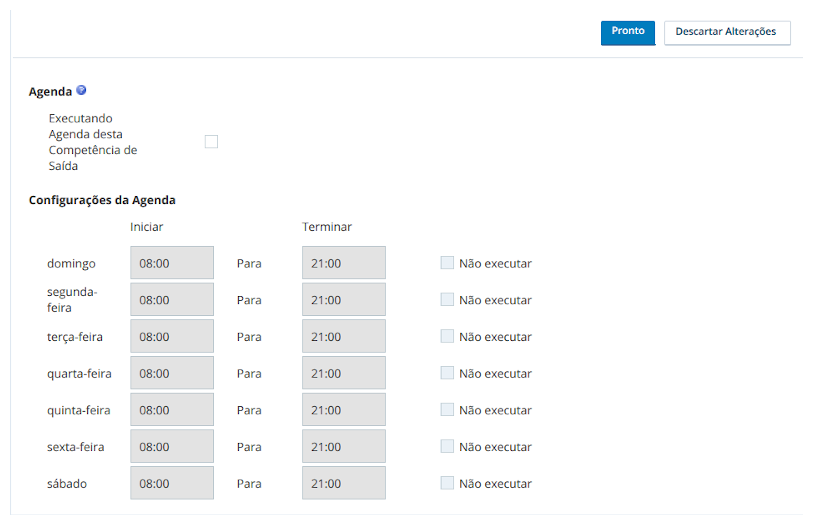Image resolution: width=814 pixels, height=526 pixels.
Task: Check Não executar for sexta-feira
Action: 447,446
